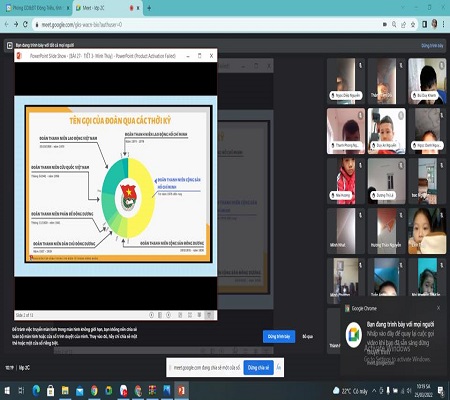Close the Meet - lớp 2C tab
450x400 pixels.
click(x=138, y=8)
